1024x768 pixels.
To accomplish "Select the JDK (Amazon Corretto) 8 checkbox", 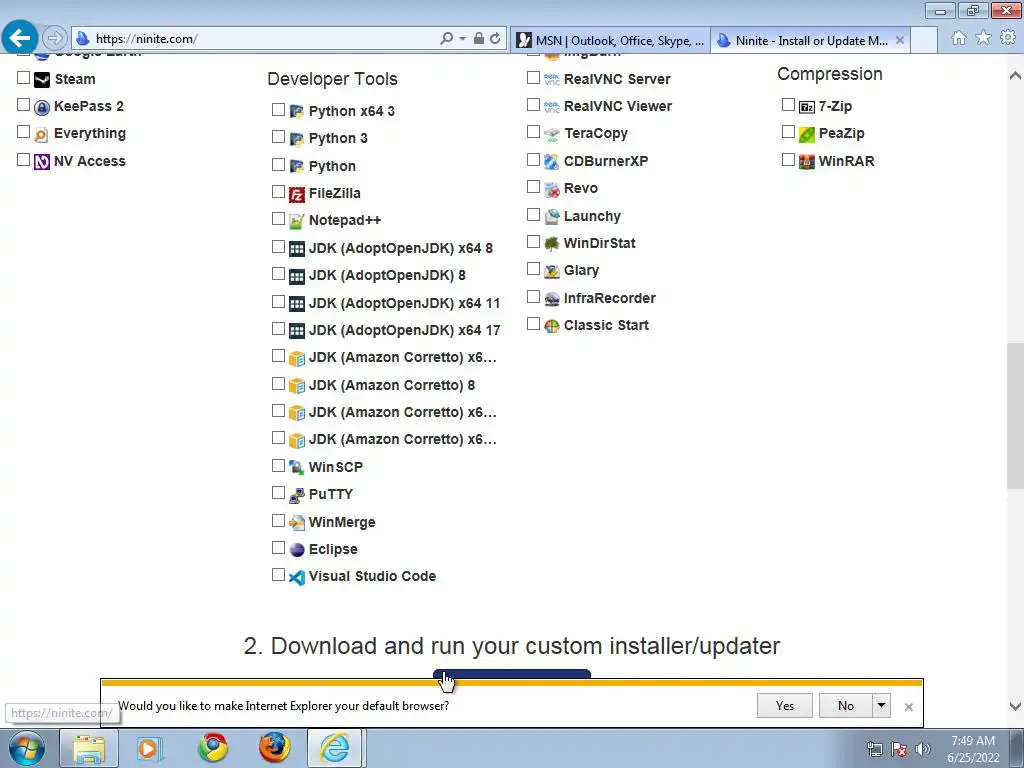I will [x=278, y=383].
